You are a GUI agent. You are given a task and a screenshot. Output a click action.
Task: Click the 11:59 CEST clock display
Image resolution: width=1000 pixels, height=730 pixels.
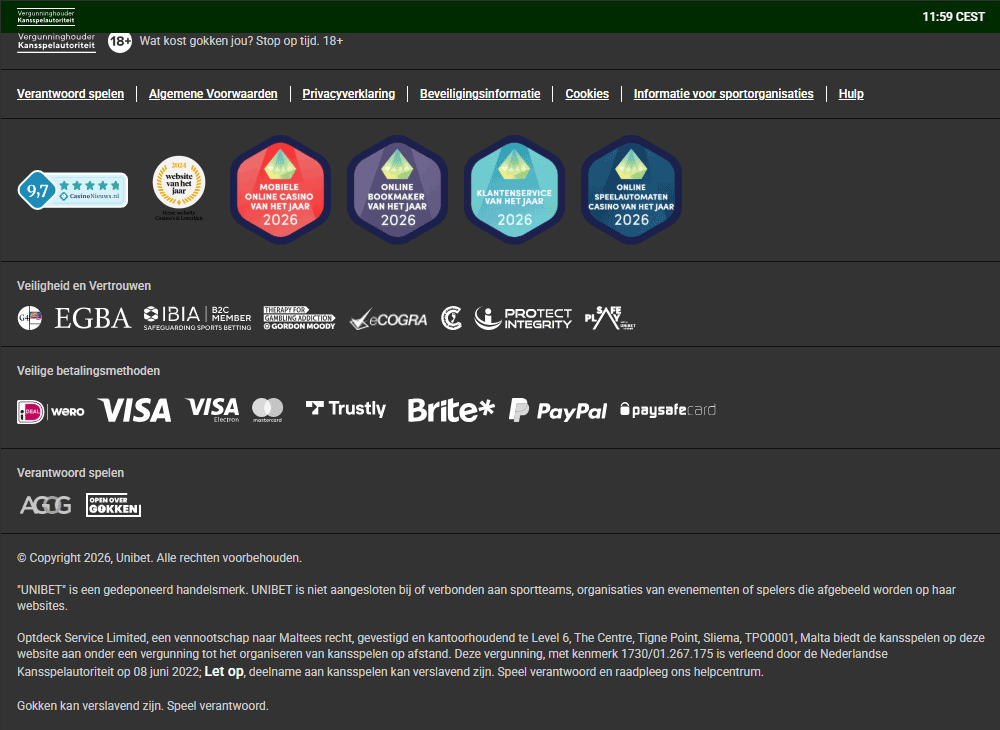click(x=953, y=17)
